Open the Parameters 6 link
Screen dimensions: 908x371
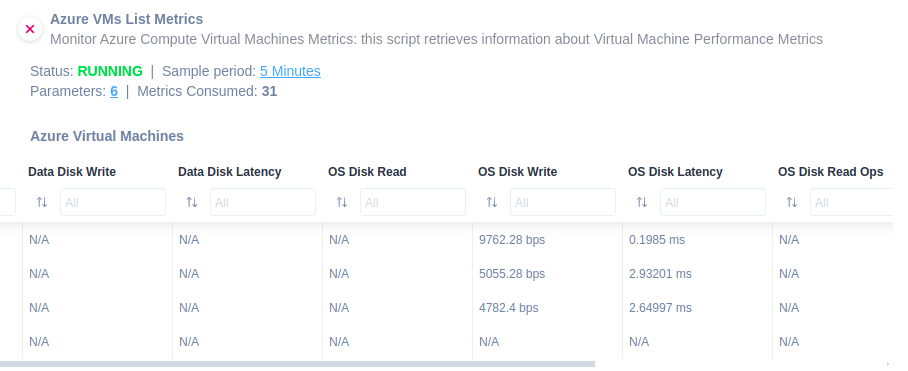[114, 91]
